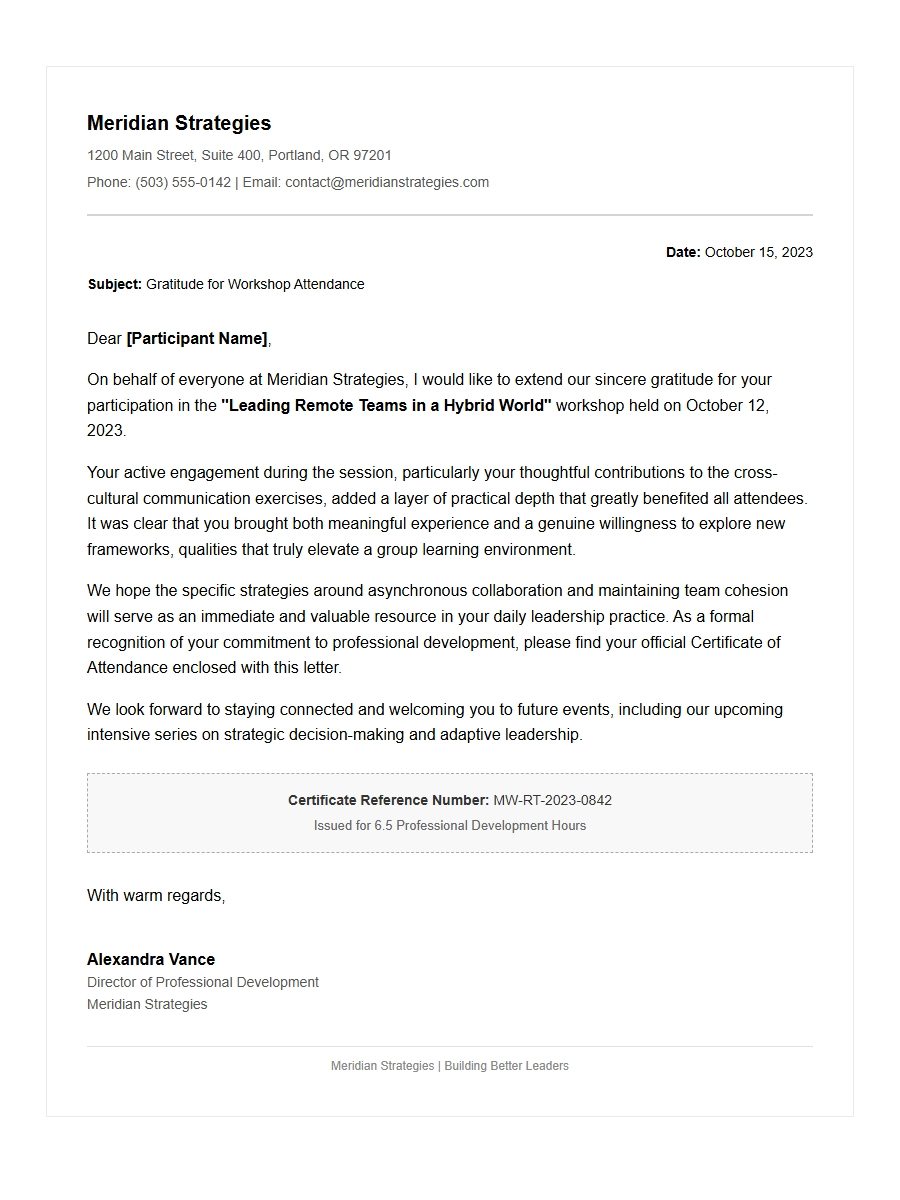Click the paragraph starting "Your active engagement"
This screenshot has width=900, height=1200.
[449, 511]
